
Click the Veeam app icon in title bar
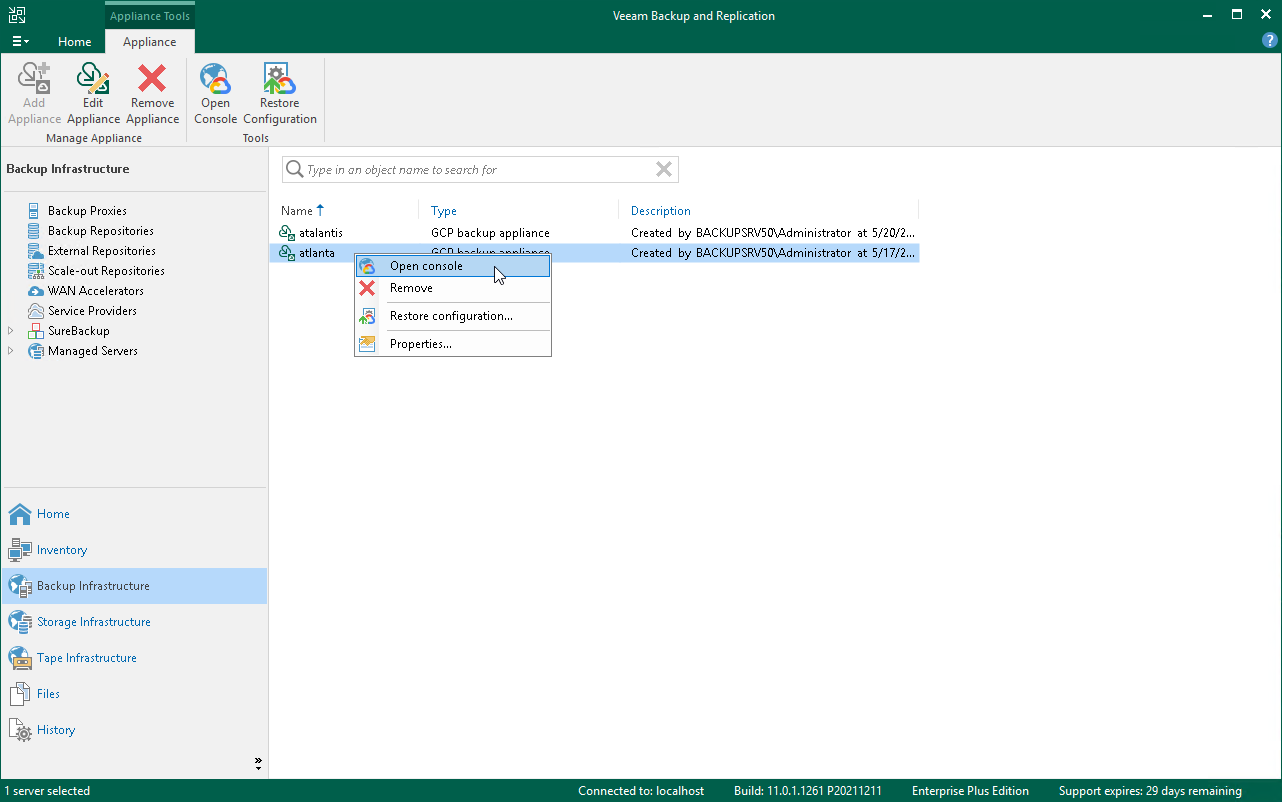coord(18,15)
